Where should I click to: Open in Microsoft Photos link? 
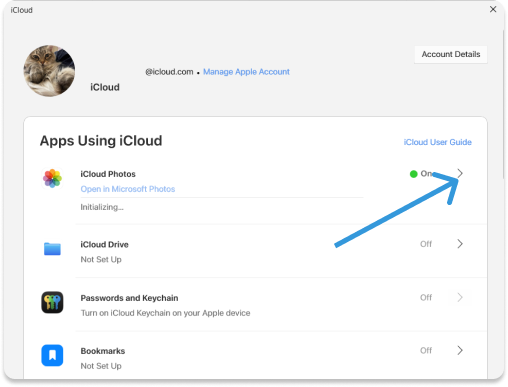(128, 189)
